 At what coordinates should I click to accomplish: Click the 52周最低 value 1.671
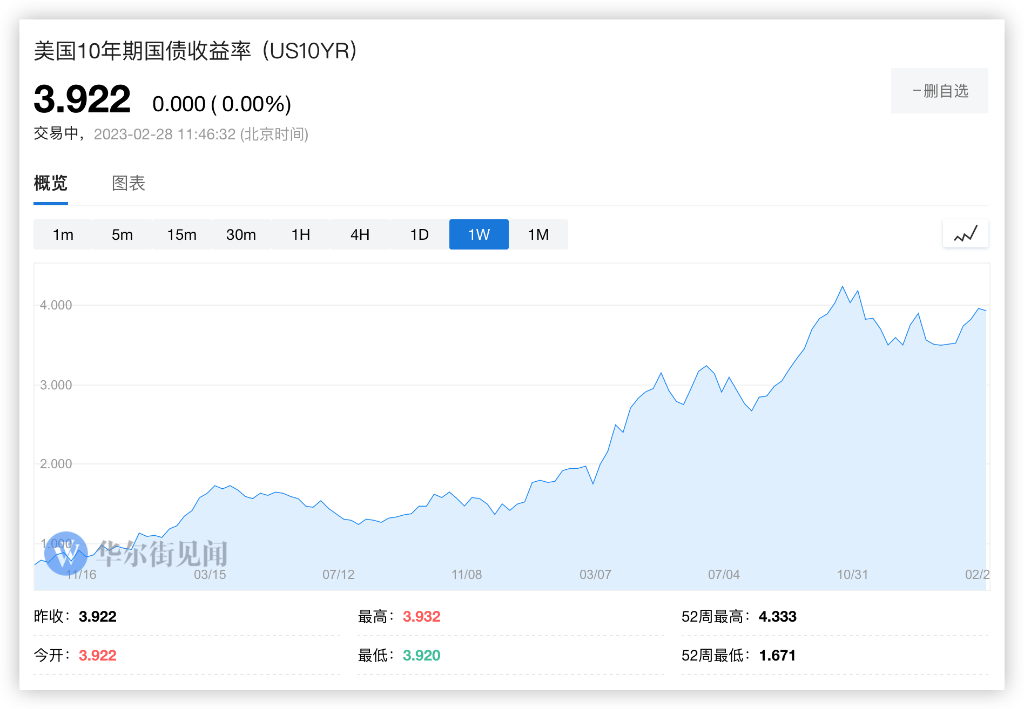click(777, 655)
